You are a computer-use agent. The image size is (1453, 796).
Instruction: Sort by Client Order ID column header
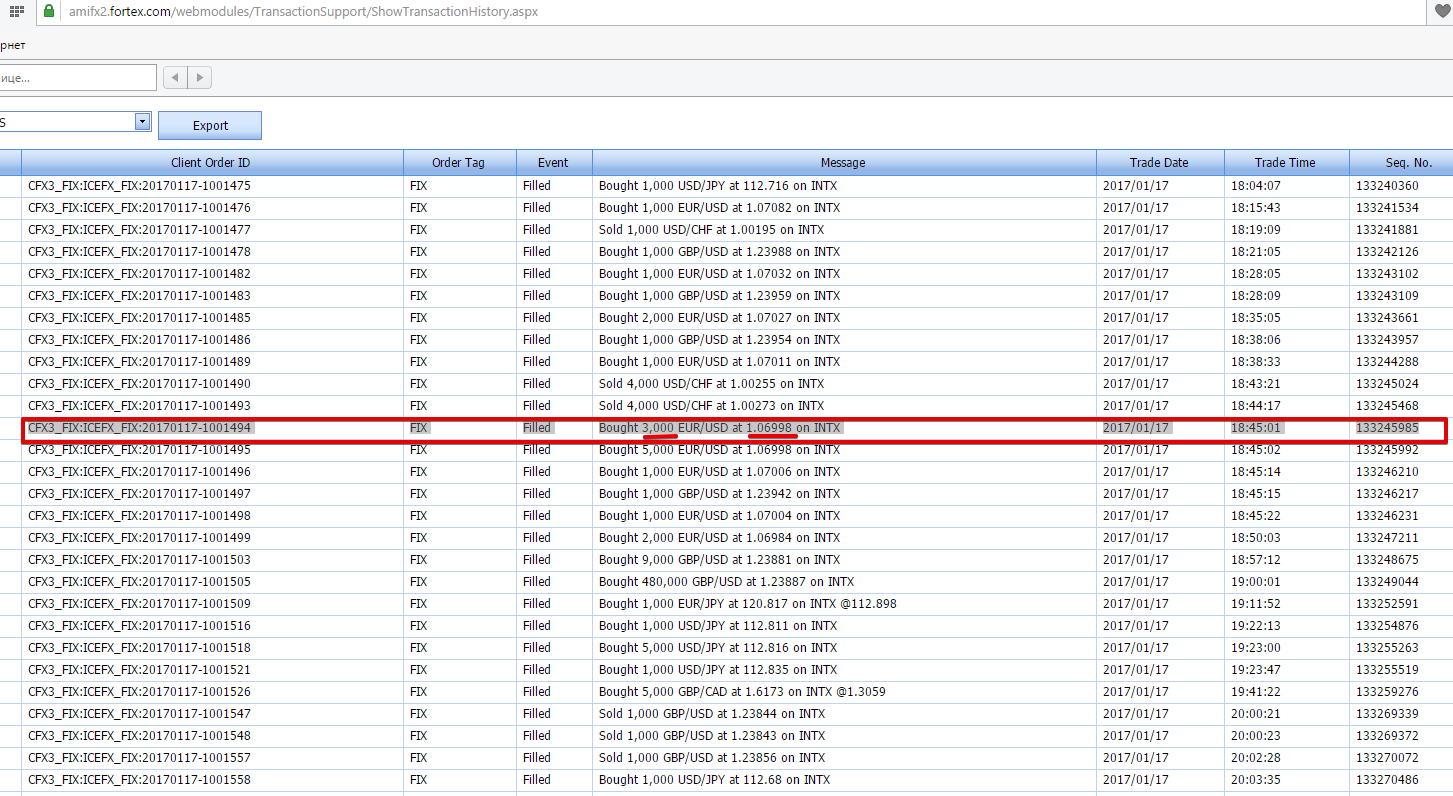click(x=212, y=162)
